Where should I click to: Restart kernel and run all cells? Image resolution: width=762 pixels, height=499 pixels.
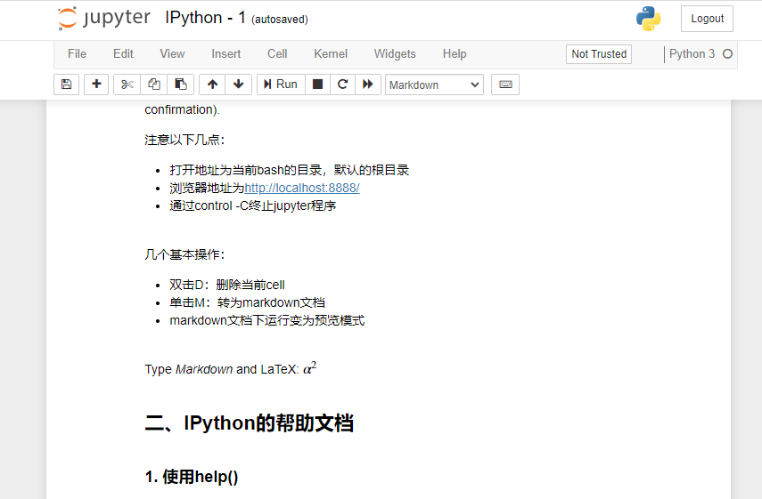click(368, 85)
